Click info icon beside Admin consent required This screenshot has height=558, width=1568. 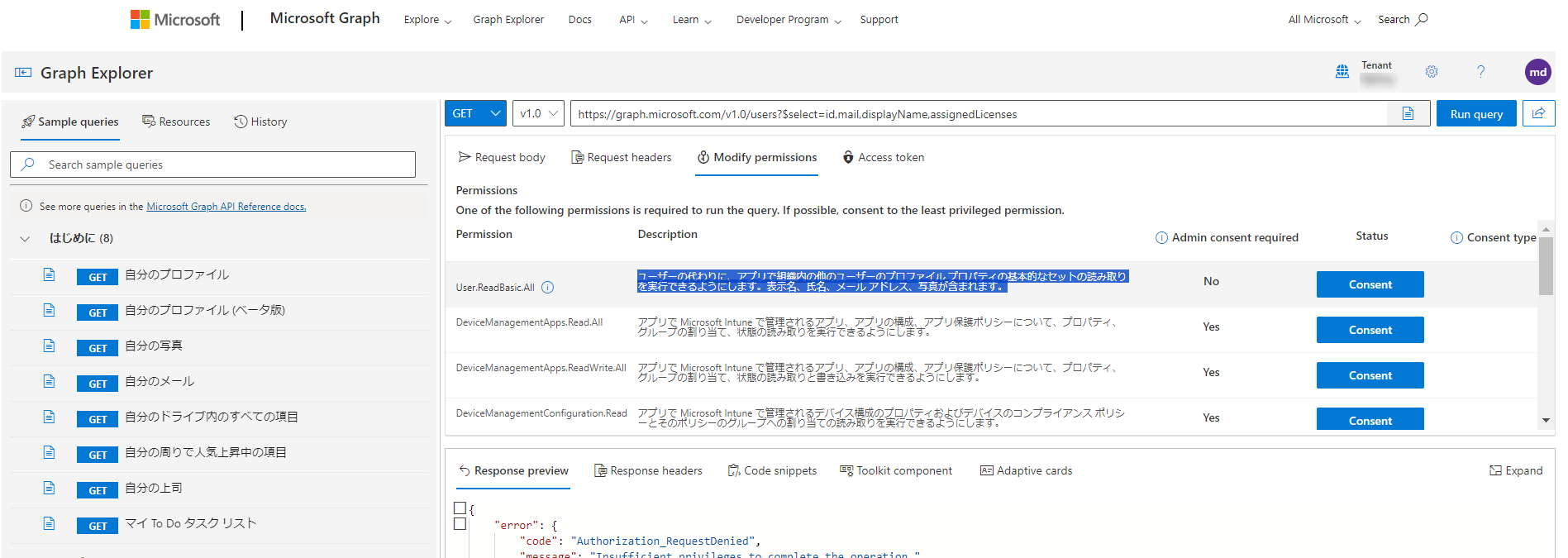[x=1161, y=238]
